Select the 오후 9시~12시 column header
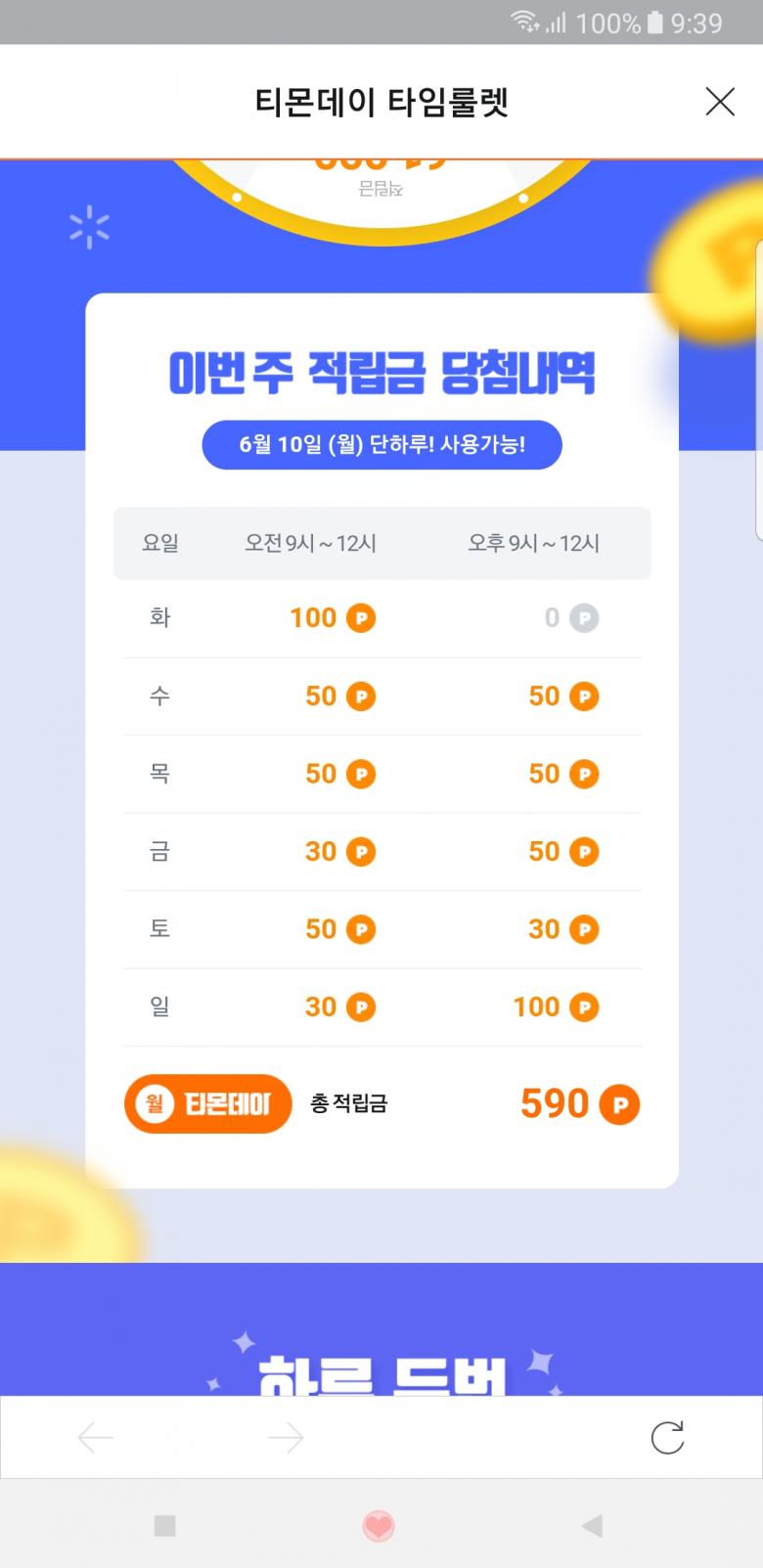 tap(533, 543)
